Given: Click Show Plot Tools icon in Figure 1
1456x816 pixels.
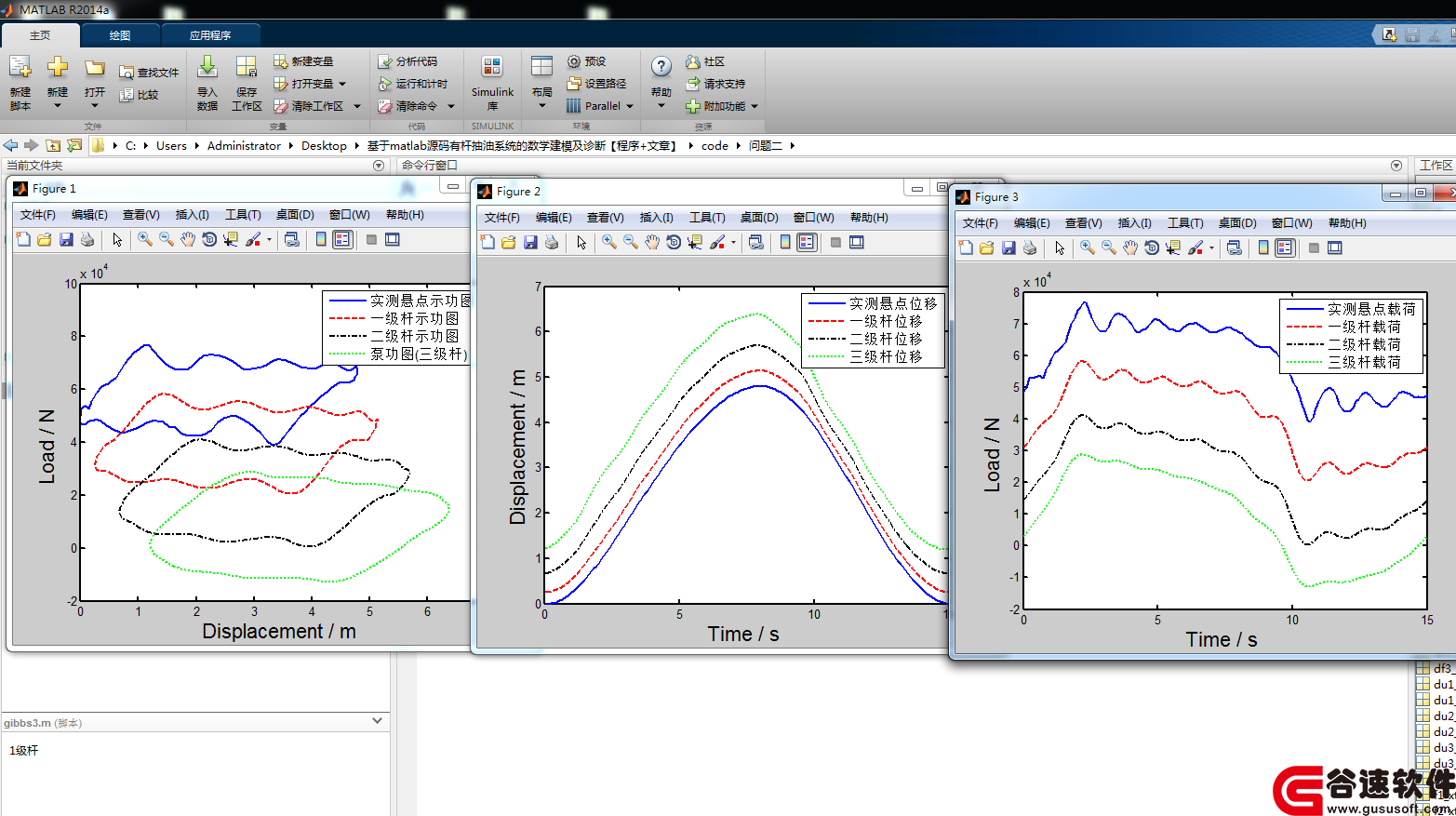Looking at the screenshot, I should [393, 239].
